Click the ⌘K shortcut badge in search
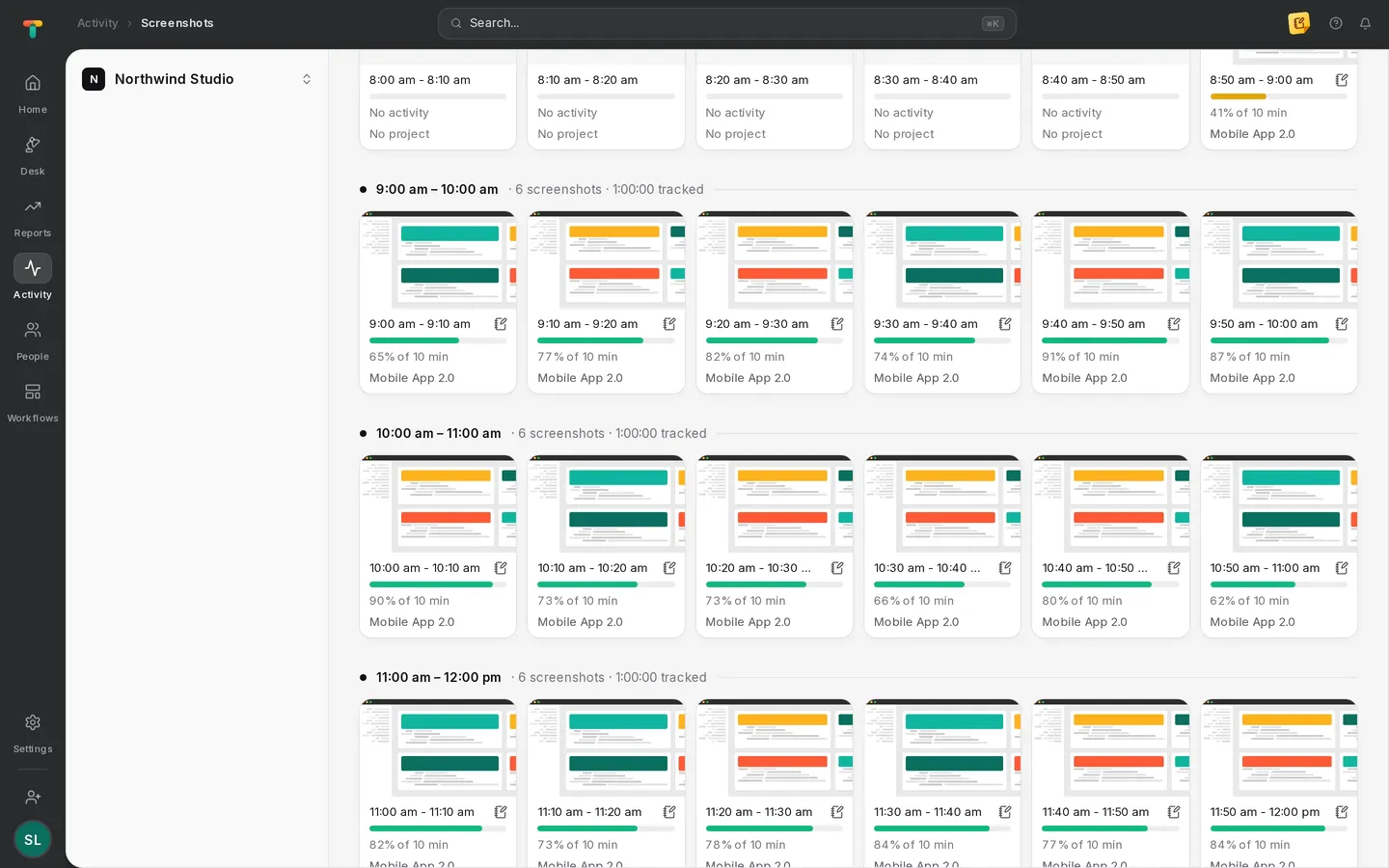The image size is (1389, 868). click(x=993, y=24)
